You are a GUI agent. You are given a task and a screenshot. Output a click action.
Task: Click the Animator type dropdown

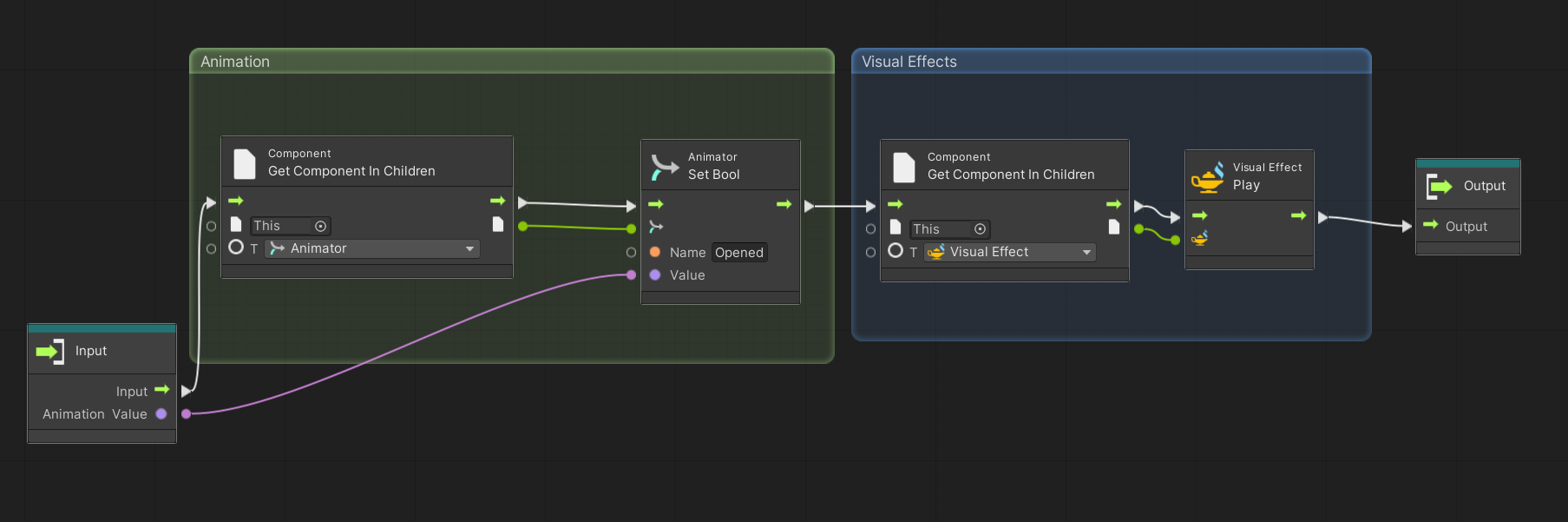click(x=371, y=248)
